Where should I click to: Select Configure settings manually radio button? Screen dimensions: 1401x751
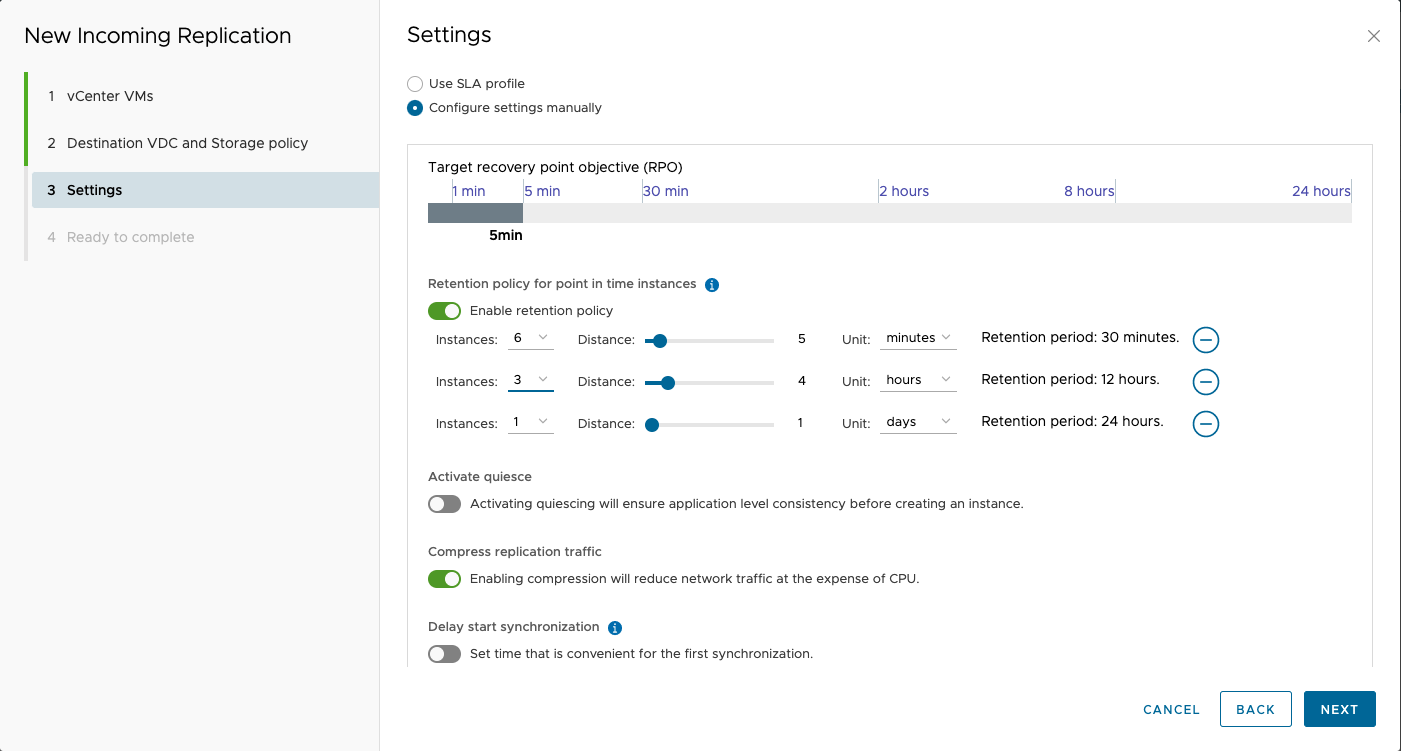(415, 108)
